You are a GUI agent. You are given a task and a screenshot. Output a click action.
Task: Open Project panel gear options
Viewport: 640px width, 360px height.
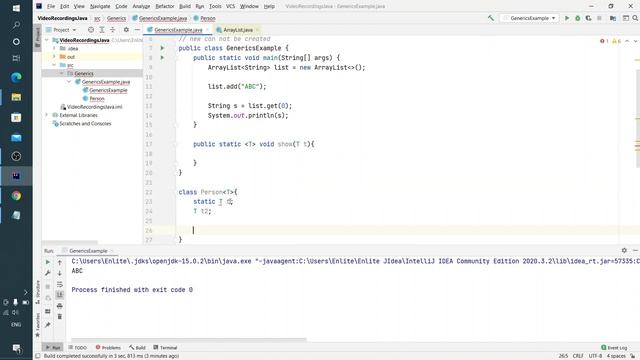point(126,30)
